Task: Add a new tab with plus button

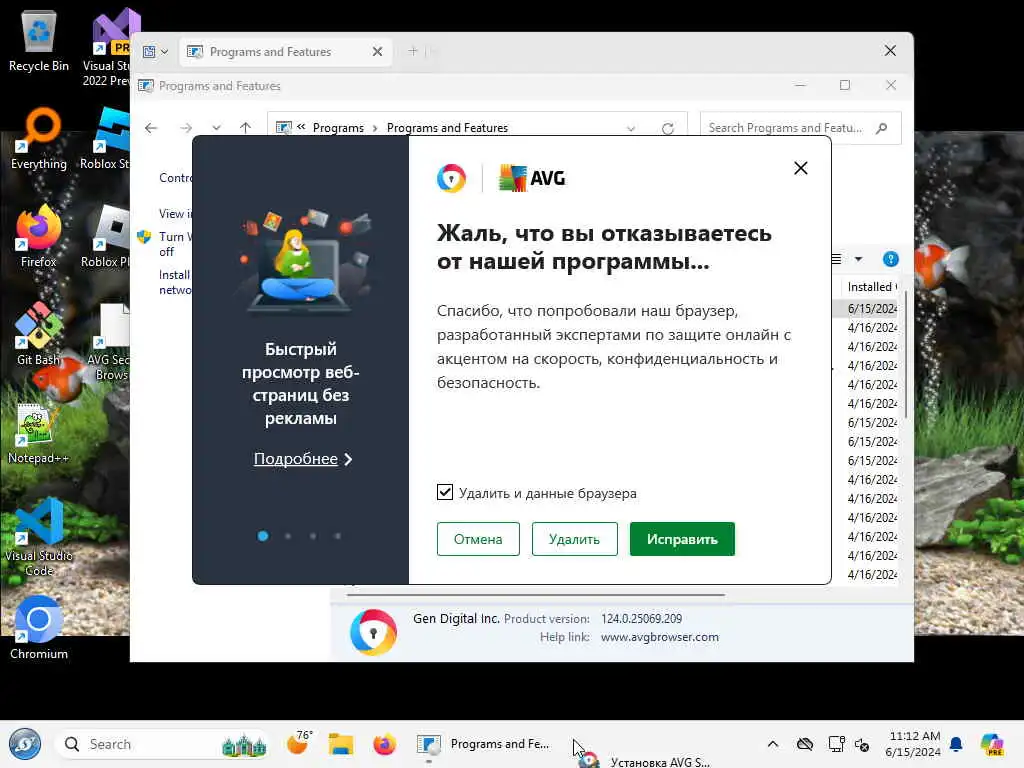Action: 413,51
